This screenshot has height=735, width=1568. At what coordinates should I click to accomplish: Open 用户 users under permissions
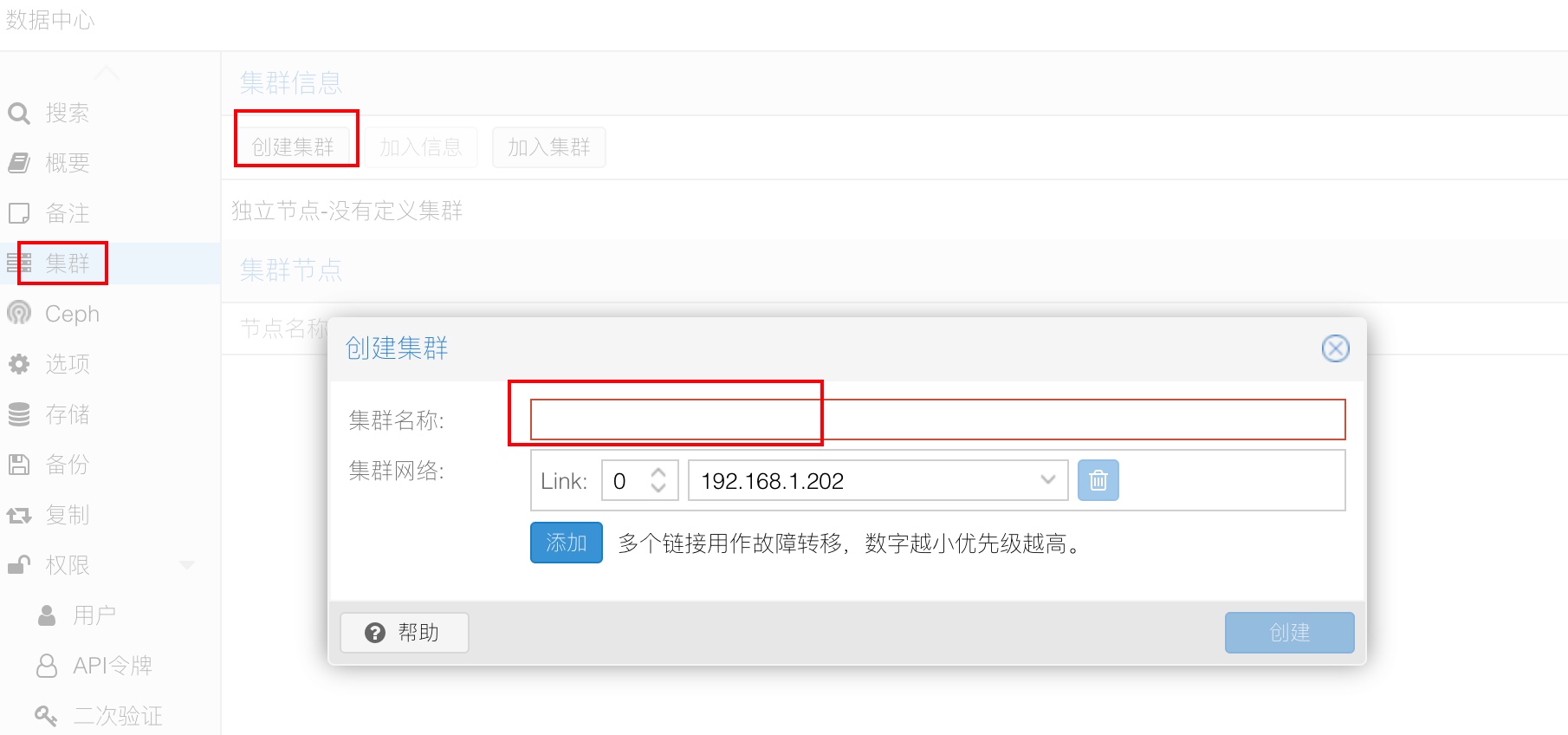point(94,615)
